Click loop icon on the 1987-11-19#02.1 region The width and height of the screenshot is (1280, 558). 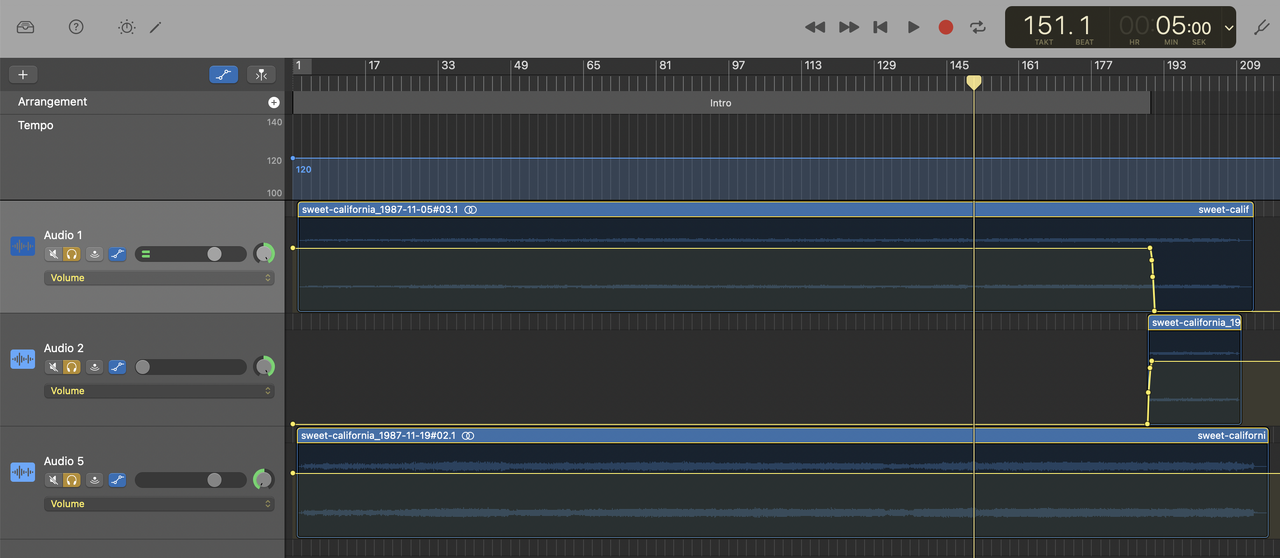[x=468, y=436]
